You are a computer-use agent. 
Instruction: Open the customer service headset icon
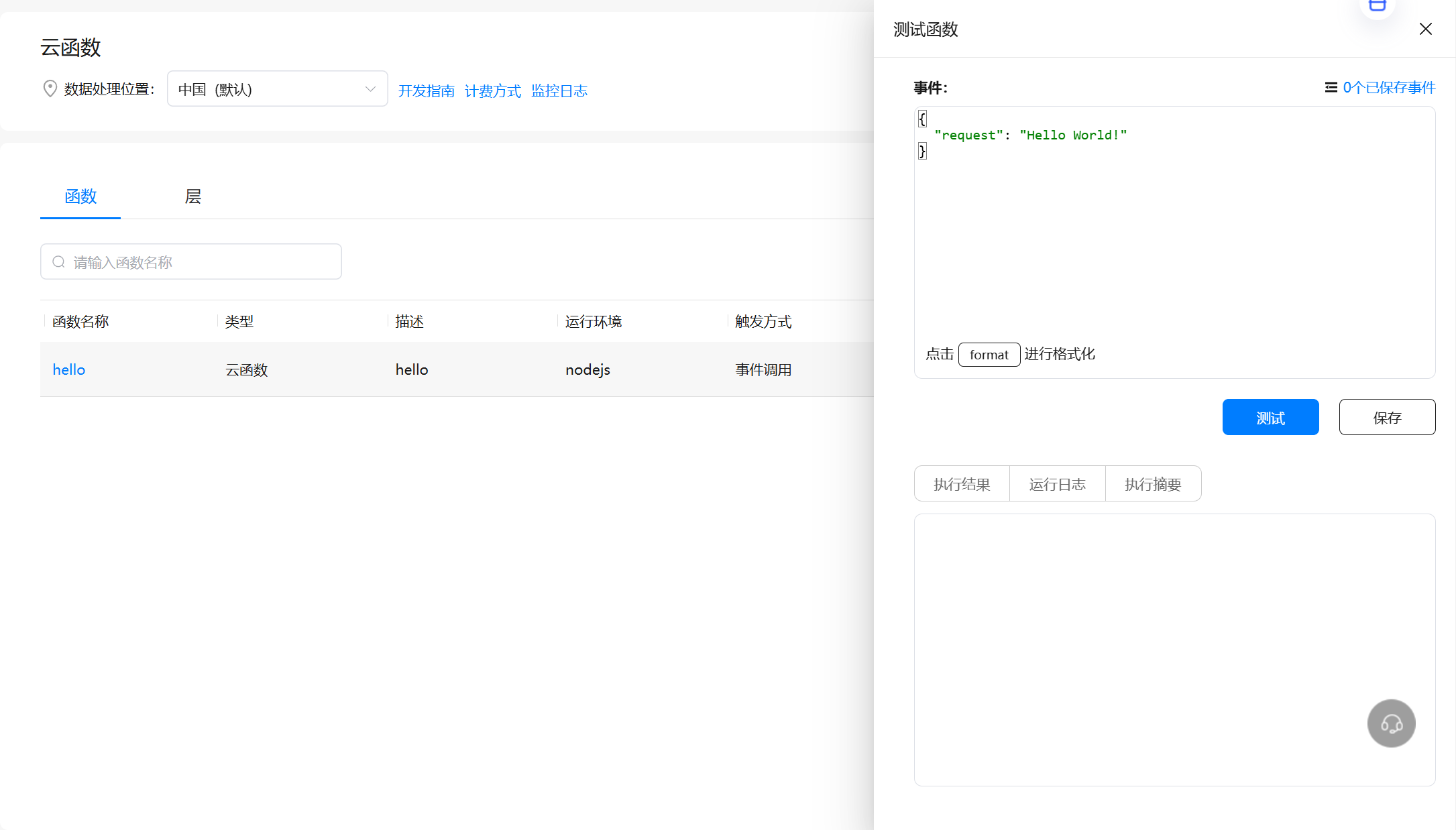1392,723
